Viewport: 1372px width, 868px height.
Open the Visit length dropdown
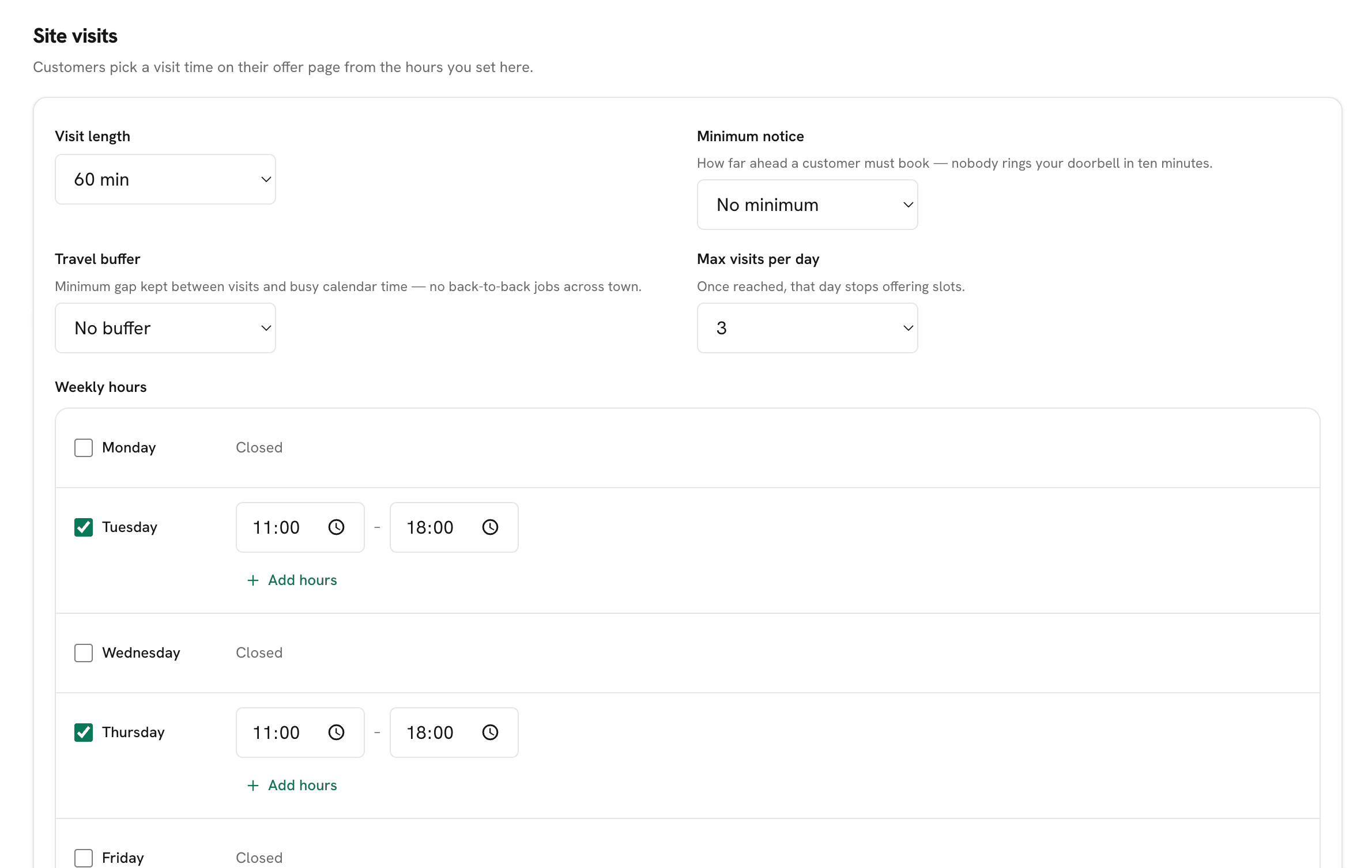(x=165, y=179)
